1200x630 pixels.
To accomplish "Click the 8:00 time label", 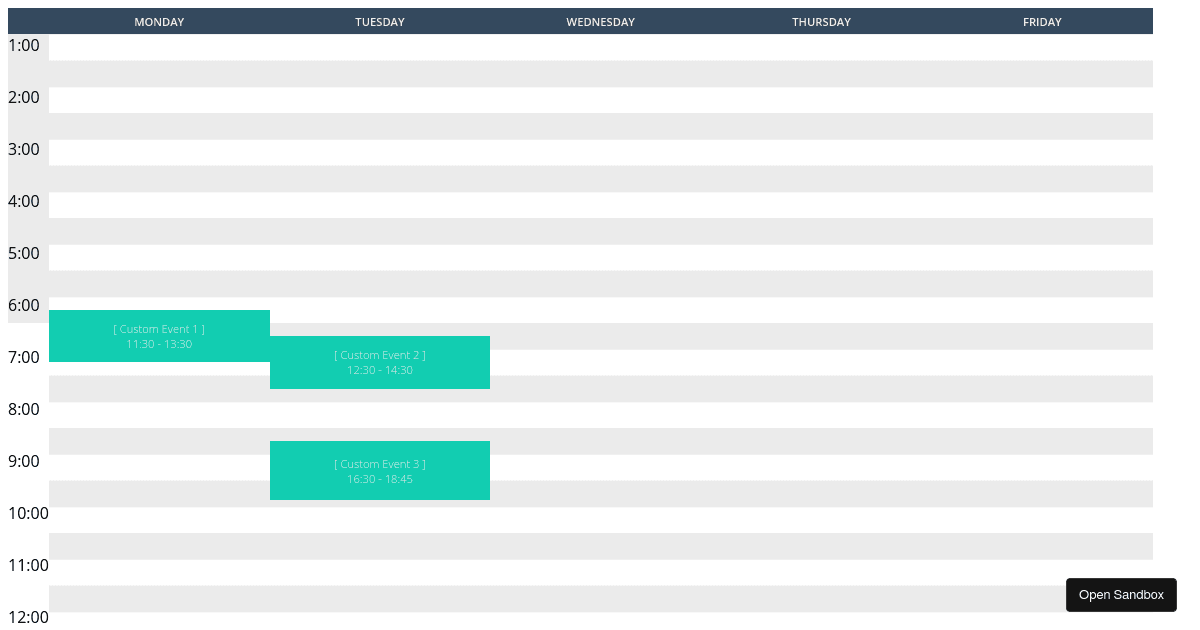I will (24, 409).
